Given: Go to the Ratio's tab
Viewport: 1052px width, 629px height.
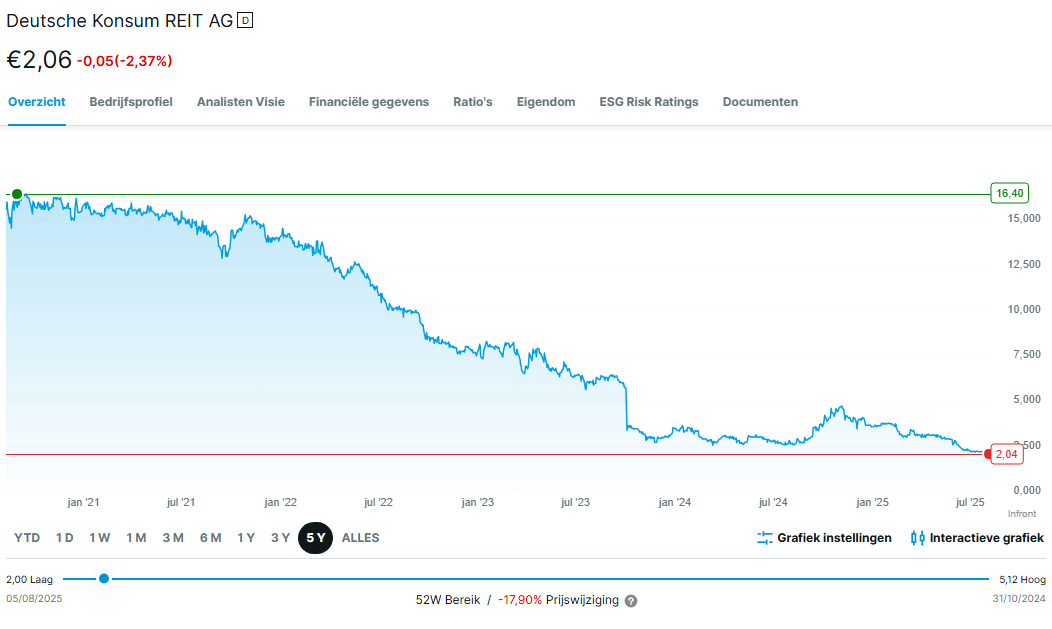Looking at the screenshot, I should tap(473, 102).
